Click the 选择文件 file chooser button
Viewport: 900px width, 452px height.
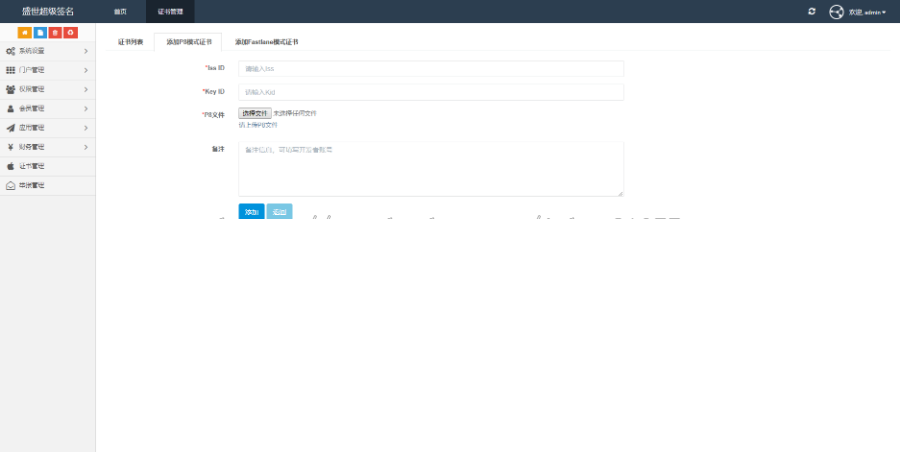(255, 114)
